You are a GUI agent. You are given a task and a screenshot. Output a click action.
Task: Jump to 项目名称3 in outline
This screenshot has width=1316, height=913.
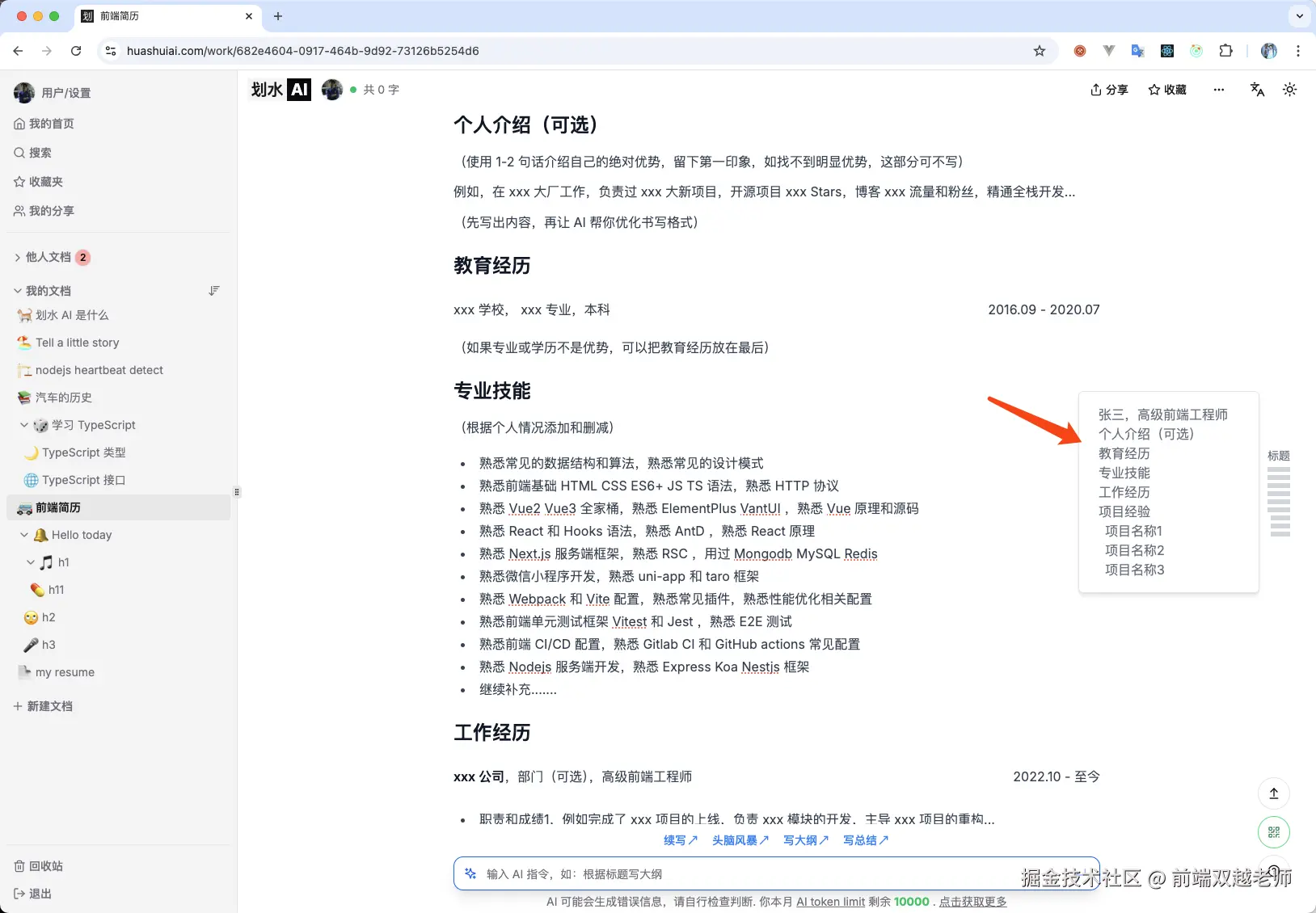pyautogui.click(x=1134, y=570)
